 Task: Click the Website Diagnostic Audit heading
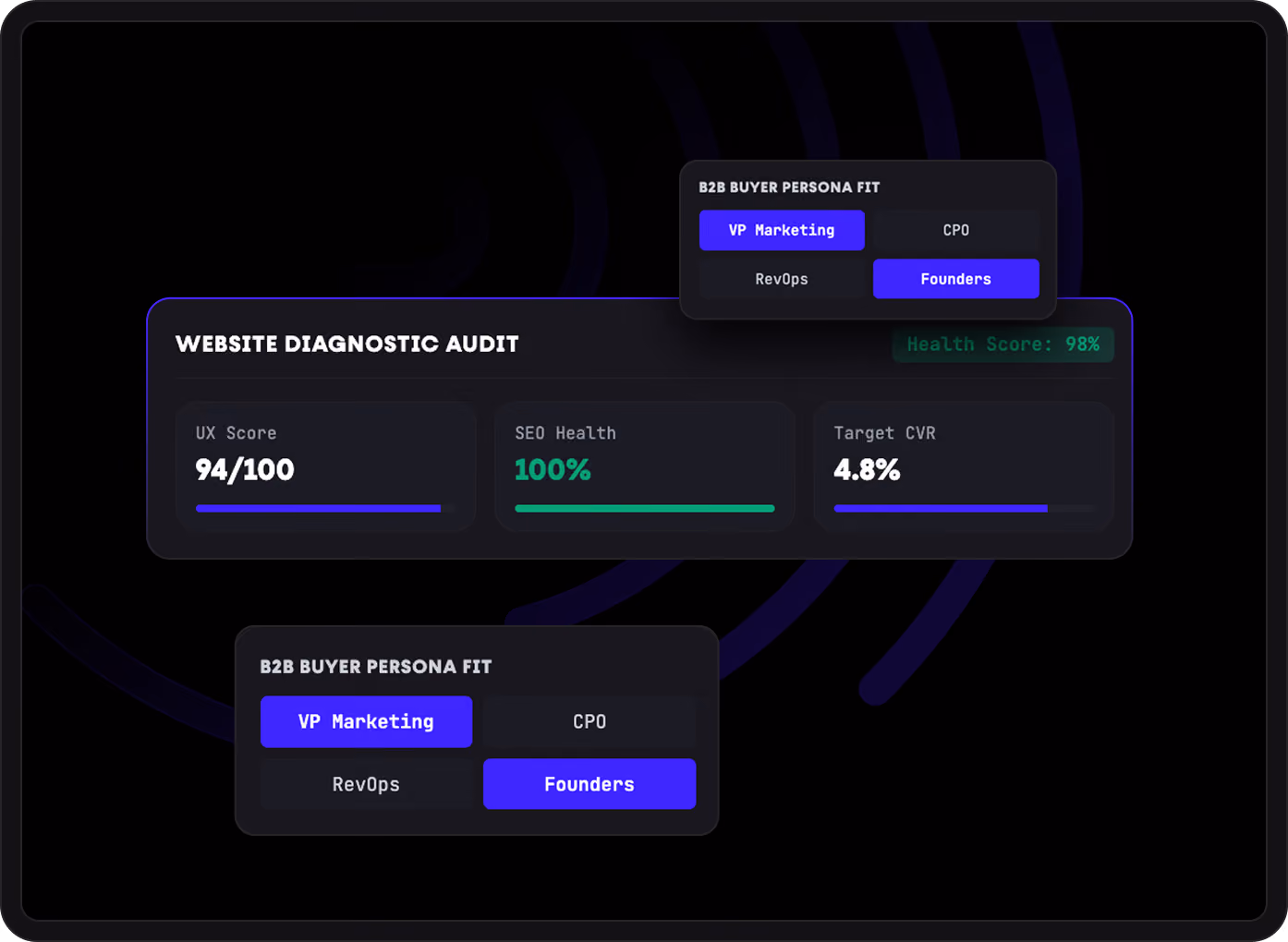point(347,344)
